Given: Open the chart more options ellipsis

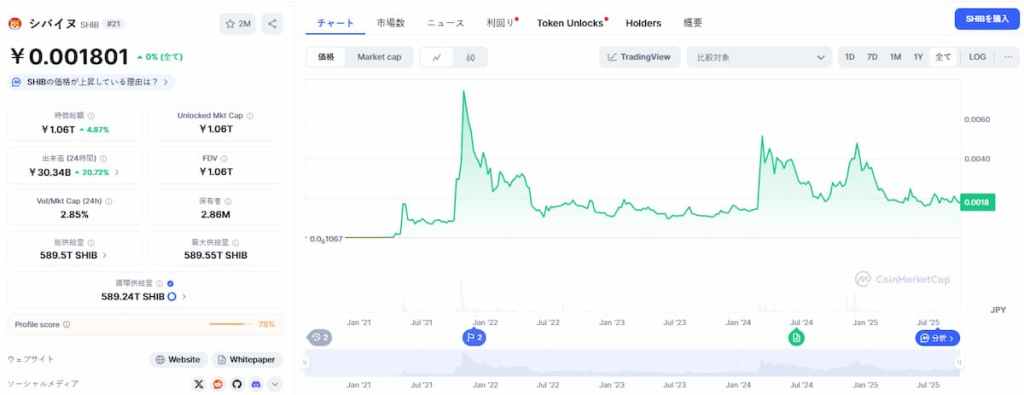Looking at the screenshot, I should 1008,57.
